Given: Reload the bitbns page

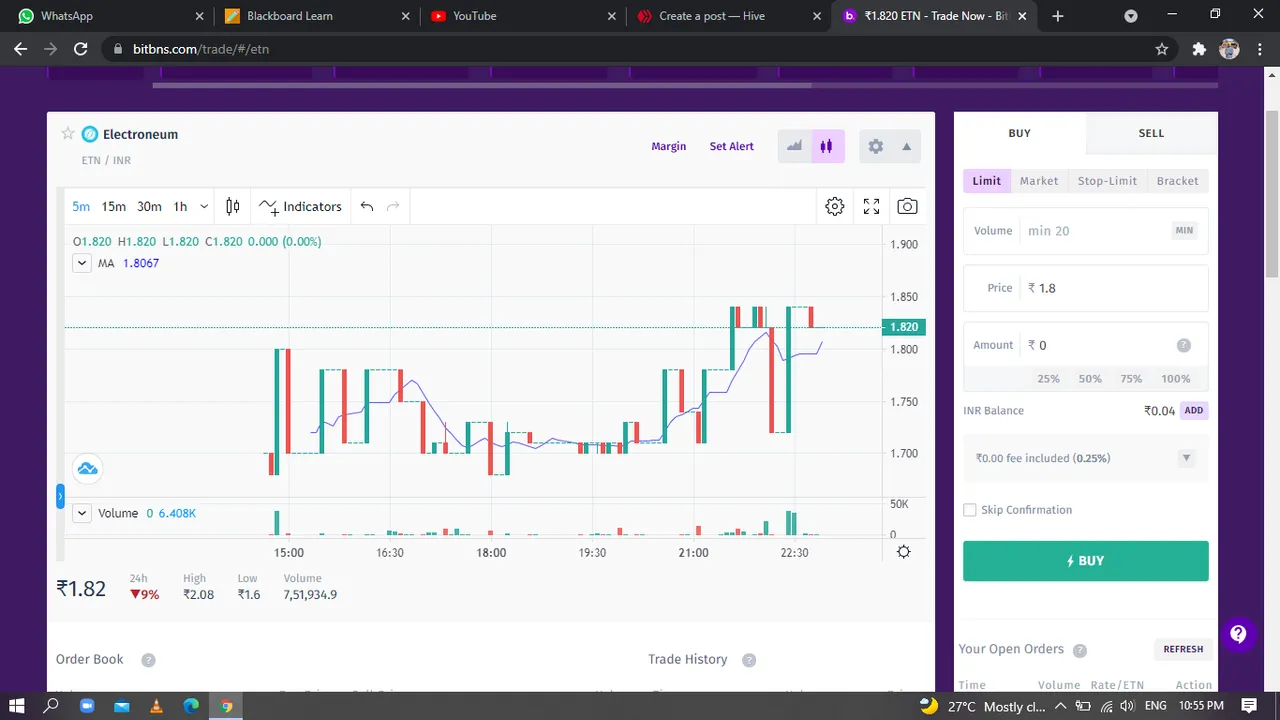Looking at the screenshot, I should (81, 49).
